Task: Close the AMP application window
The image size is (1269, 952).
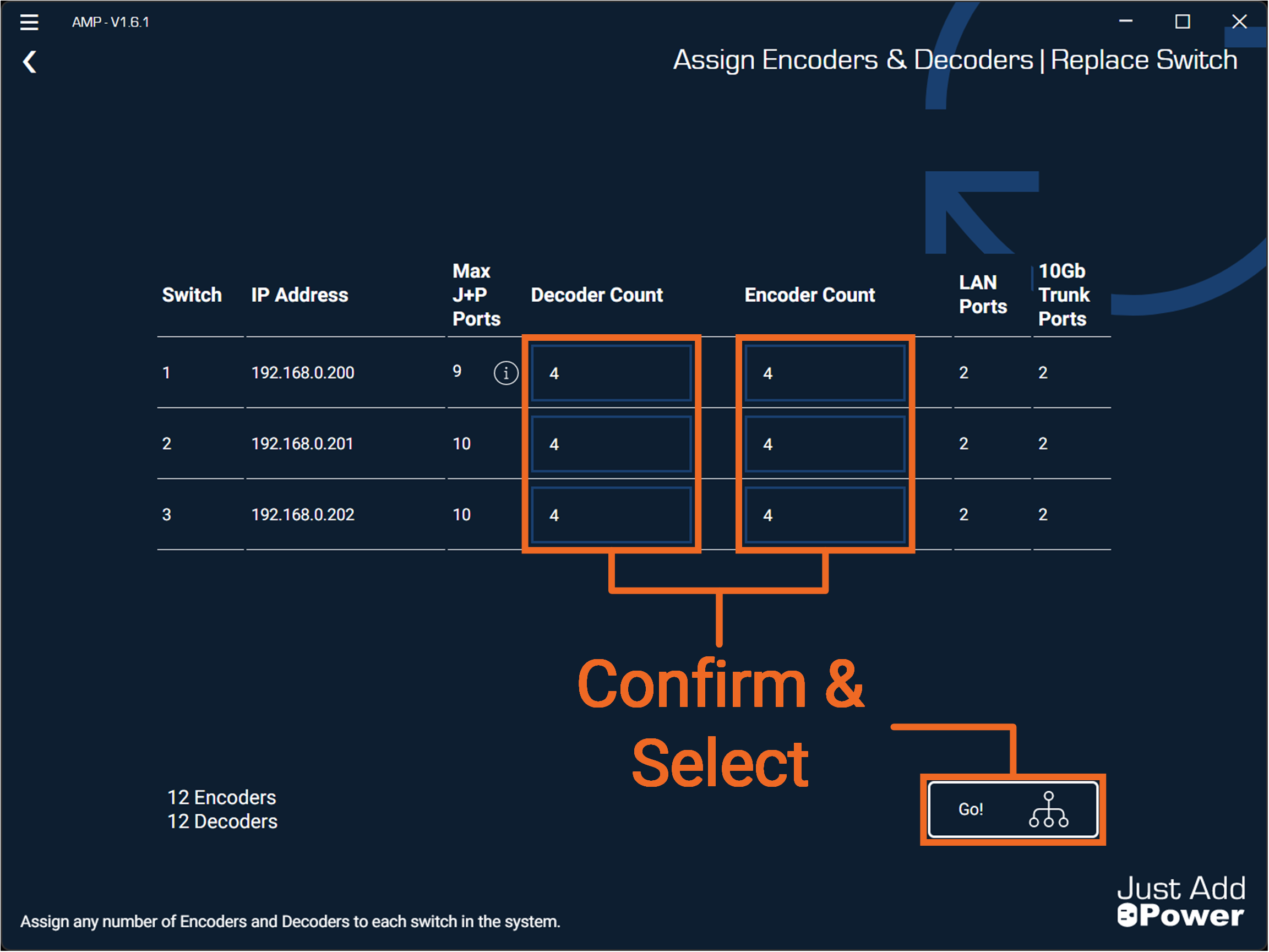Action: 1239,22
